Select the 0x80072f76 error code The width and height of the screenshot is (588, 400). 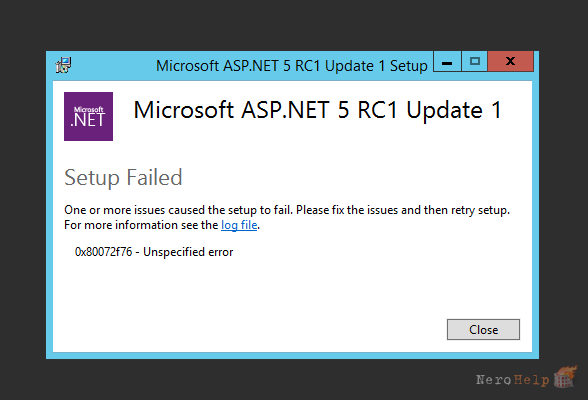(x=104, y=252)
